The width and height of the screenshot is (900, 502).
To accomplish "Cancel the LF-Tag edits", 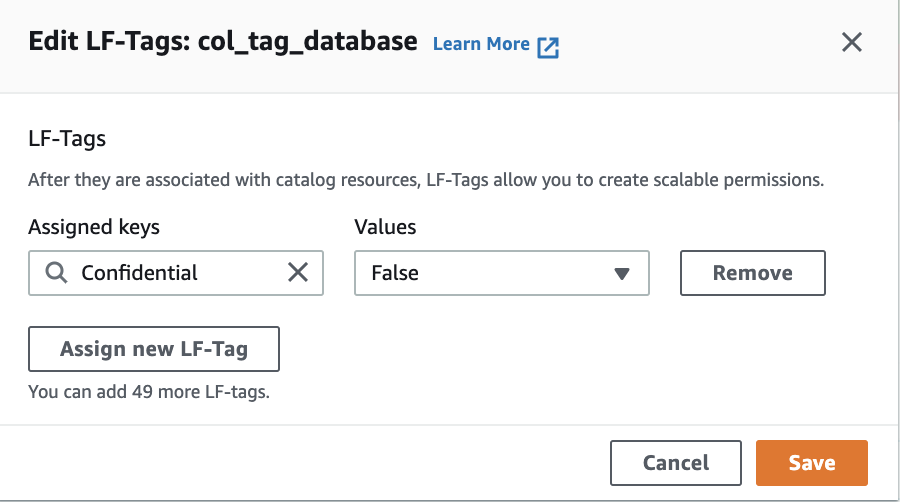I will coord(676,463).
